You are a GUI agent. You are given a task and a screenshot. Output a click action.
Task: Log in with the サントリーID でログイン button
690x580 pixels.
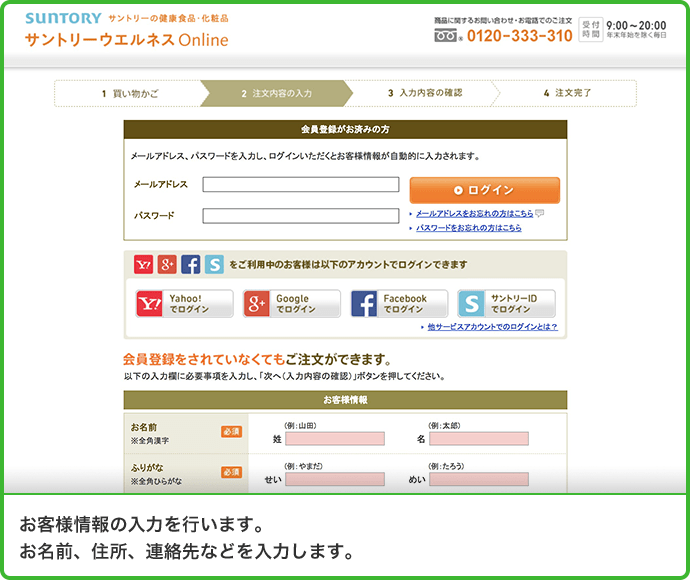click(x=506, y=304)
